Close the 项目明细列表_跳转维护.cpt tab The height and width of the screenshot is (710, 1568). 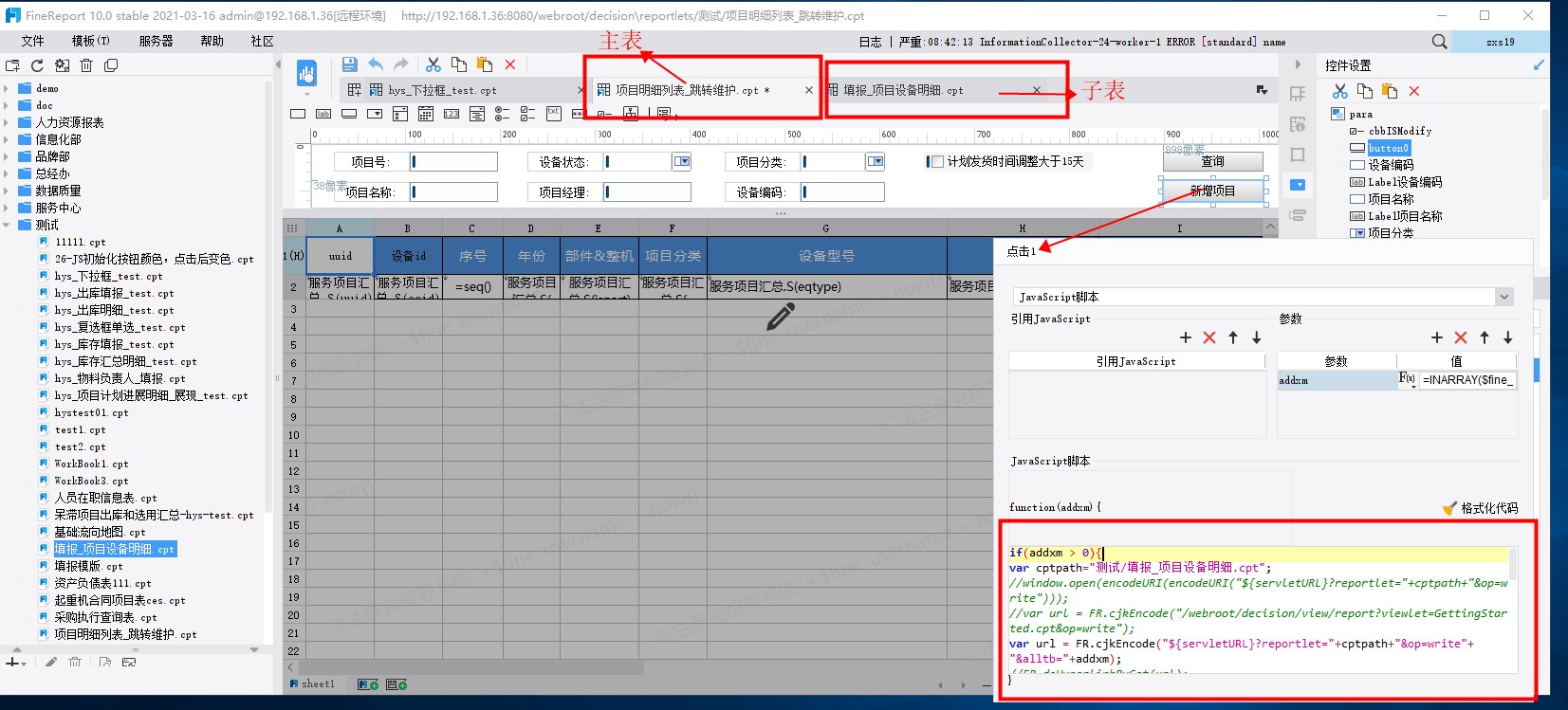(x=808, y=90)
